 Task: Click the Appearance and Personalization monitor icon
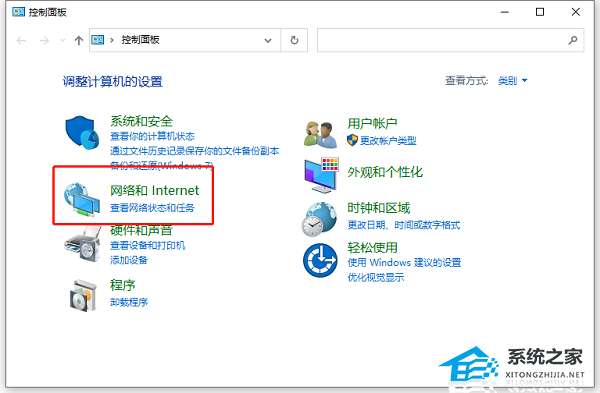pyautogui.click(x=321, y=175)
